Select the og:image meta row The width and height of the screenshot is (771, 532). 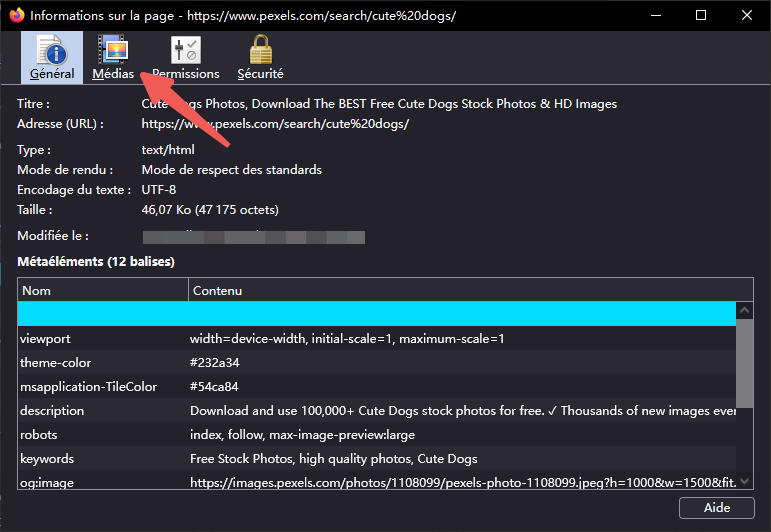tap(376, 483)
